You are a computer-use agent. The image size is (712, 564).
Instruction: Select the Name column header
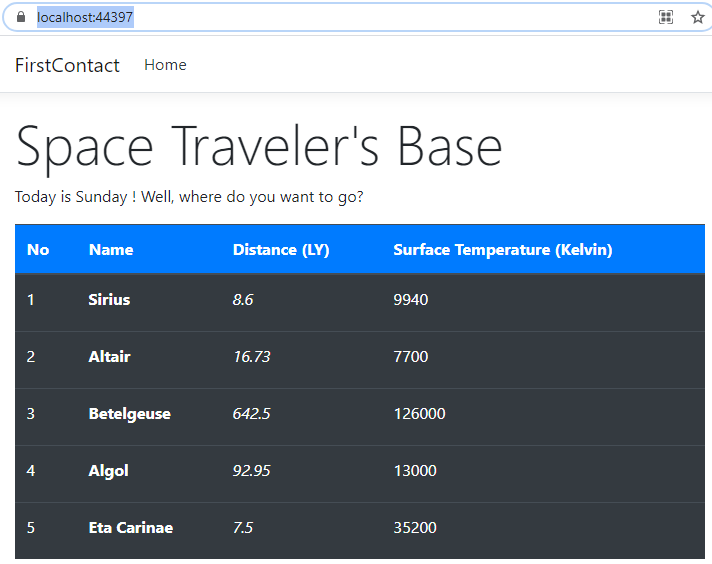pos(111,250)
